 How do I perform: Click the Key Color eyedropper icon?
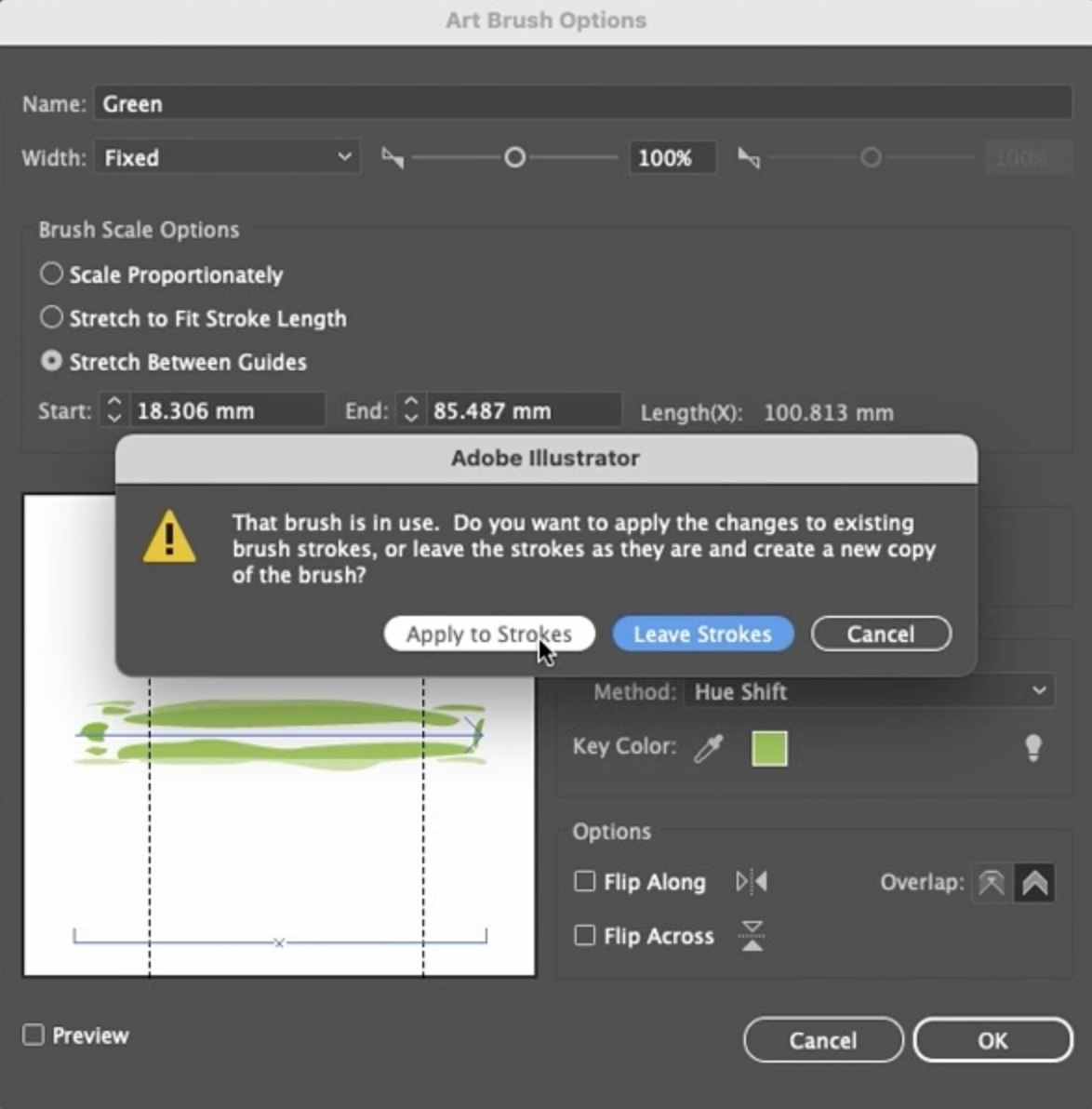708,748
